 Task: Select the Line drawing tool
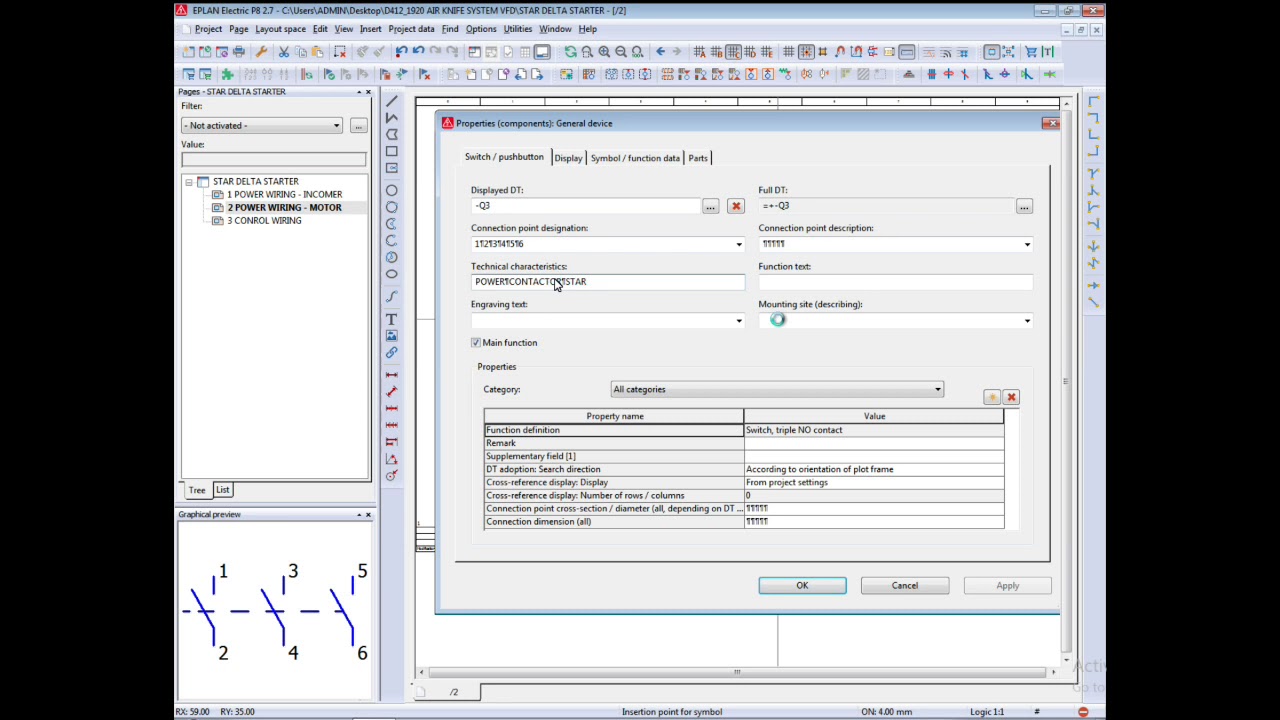tap(391, 101)
